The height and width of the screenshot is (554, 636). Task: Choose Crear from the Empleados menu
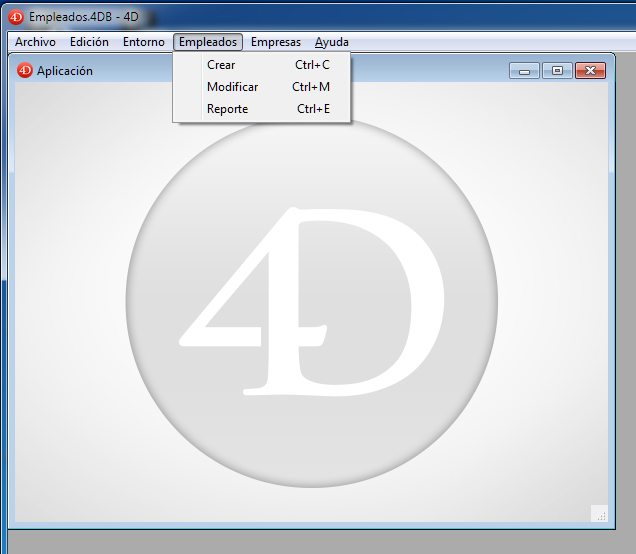pos(221,65)
